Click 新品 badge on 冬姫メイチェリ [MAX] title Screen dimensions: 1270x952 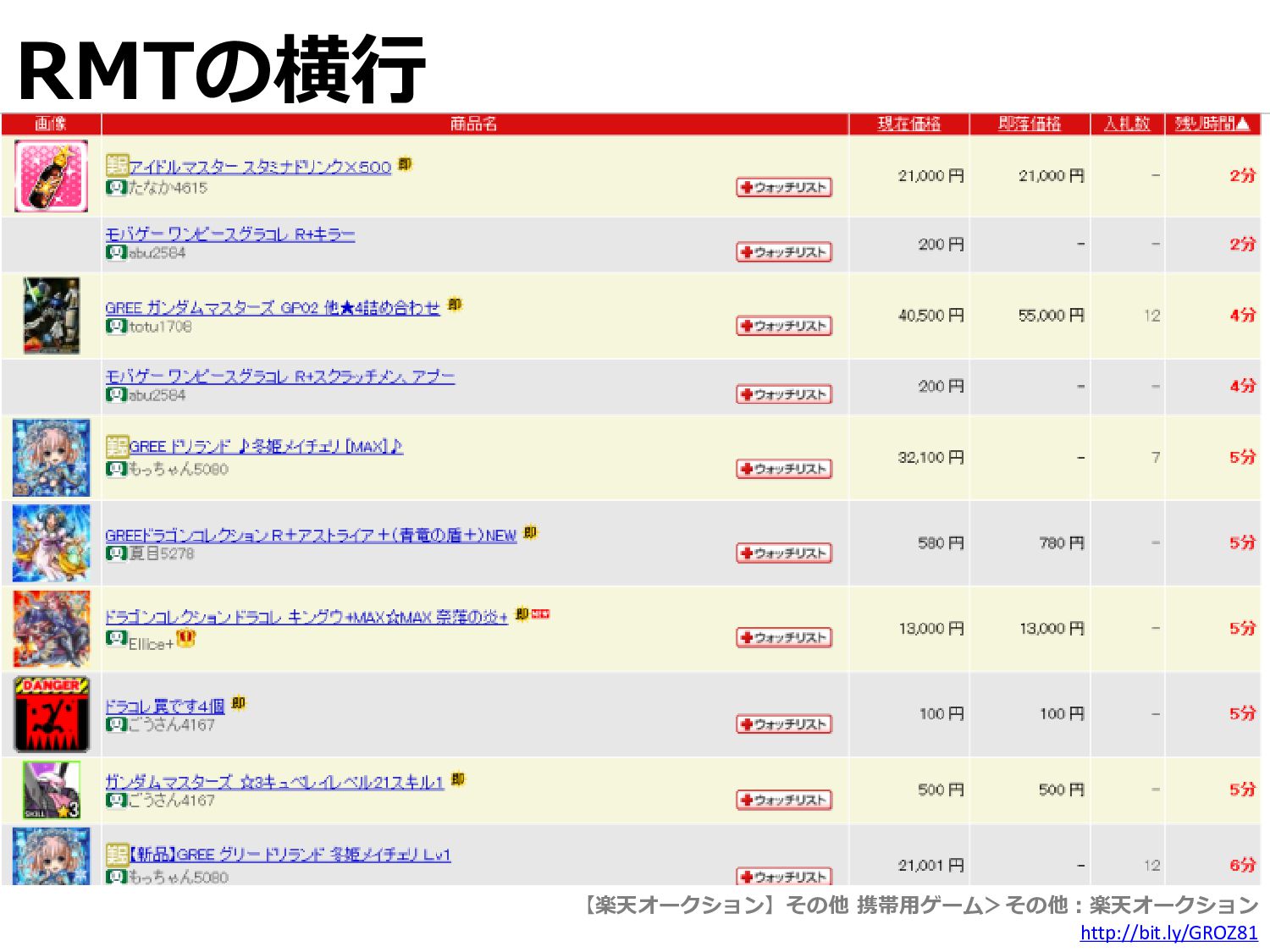point(117,445)
